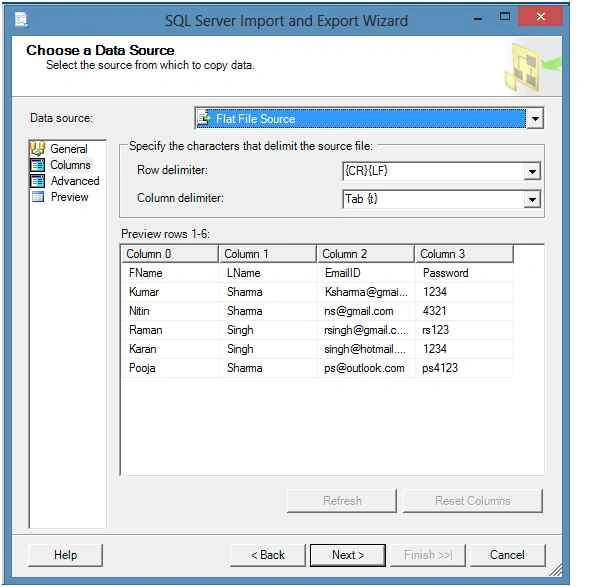
Task: Select the Column 1 header
Action: [x=268, y=254]
